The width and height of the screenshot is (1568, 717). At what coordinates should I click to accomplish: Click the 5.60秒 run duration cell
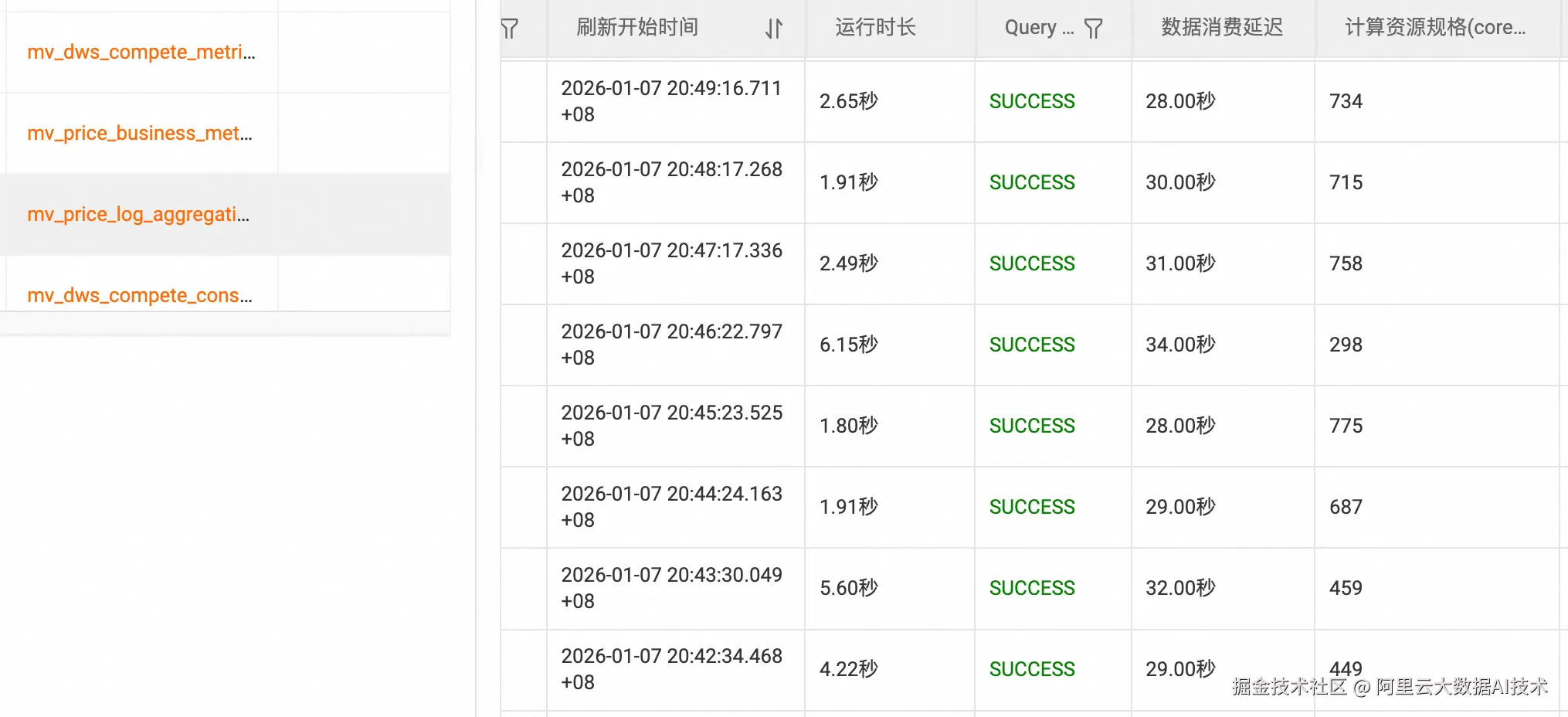849,588
